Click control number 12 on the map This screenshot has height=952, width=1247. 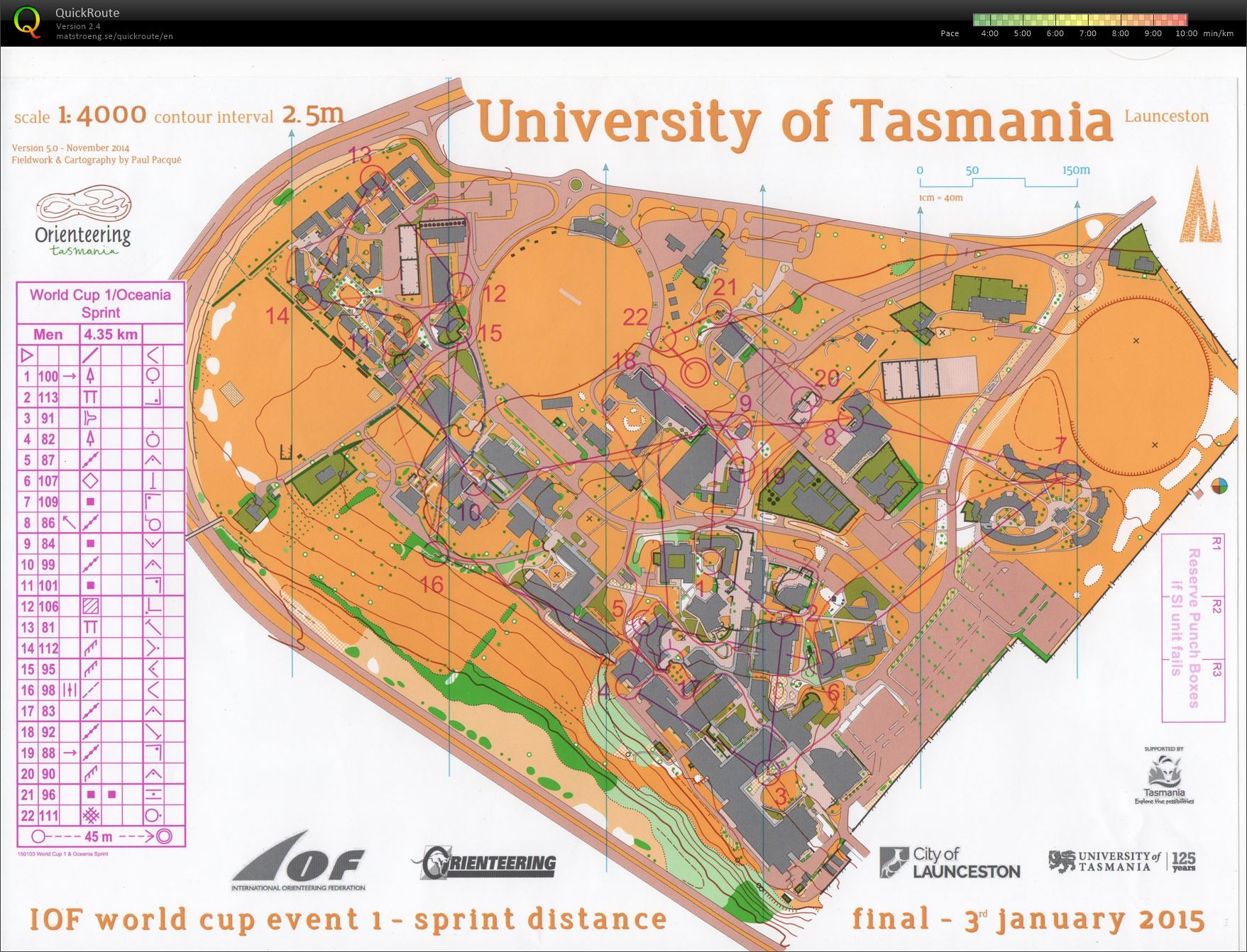(x=494, y=294)
